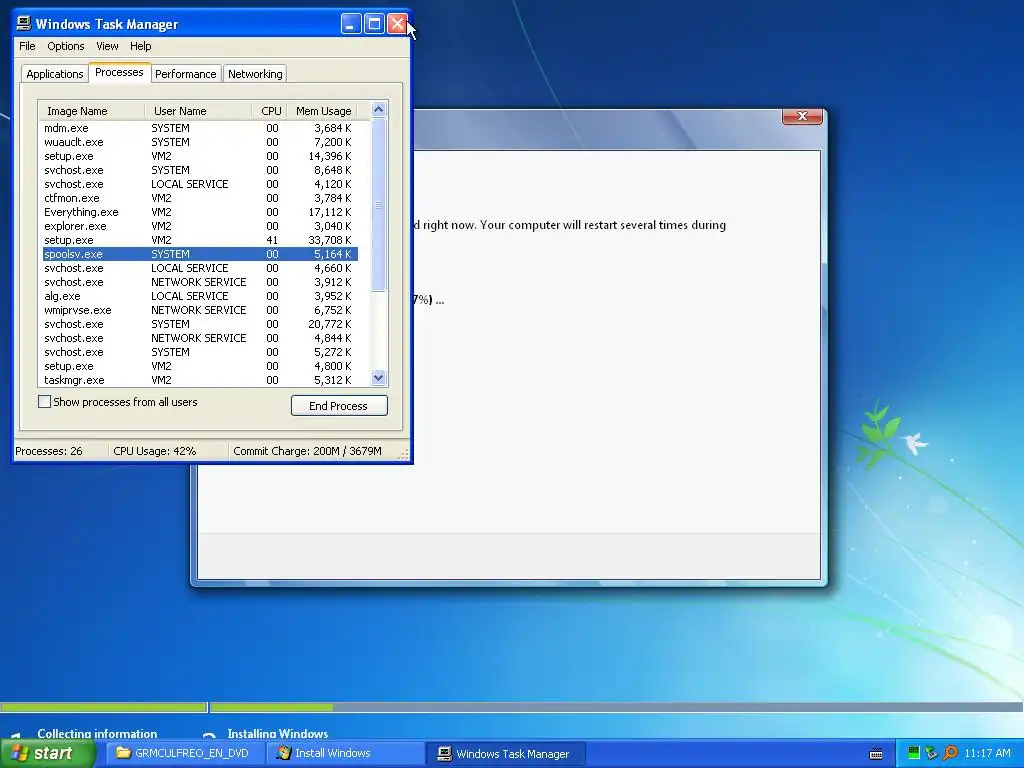Select svchost.exe using 3,912 K memory
1024x768 pixels.
[x=200, y=282]
